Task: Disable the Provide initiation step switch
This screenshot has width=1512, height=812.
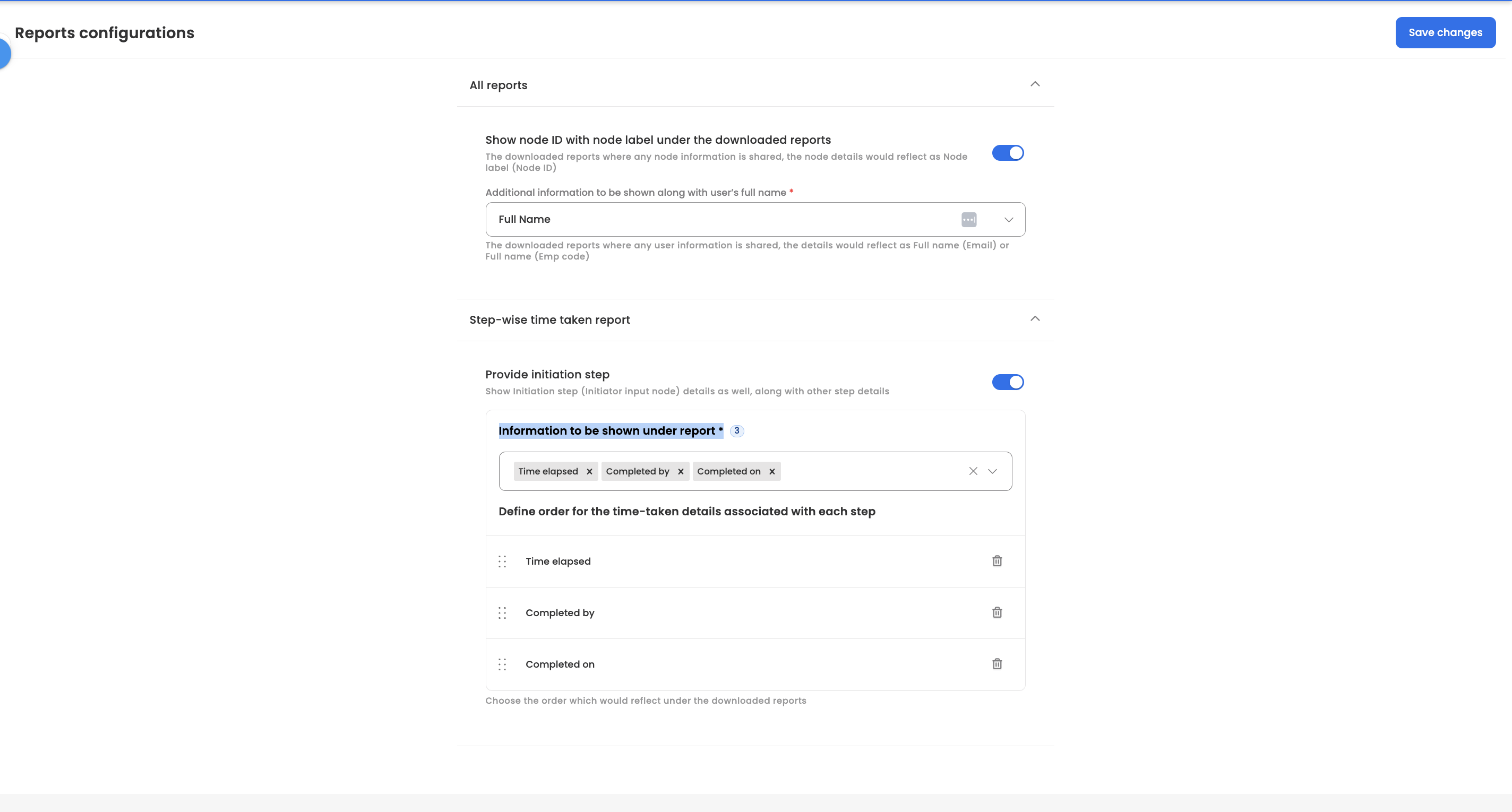Action: [1007, 382]
